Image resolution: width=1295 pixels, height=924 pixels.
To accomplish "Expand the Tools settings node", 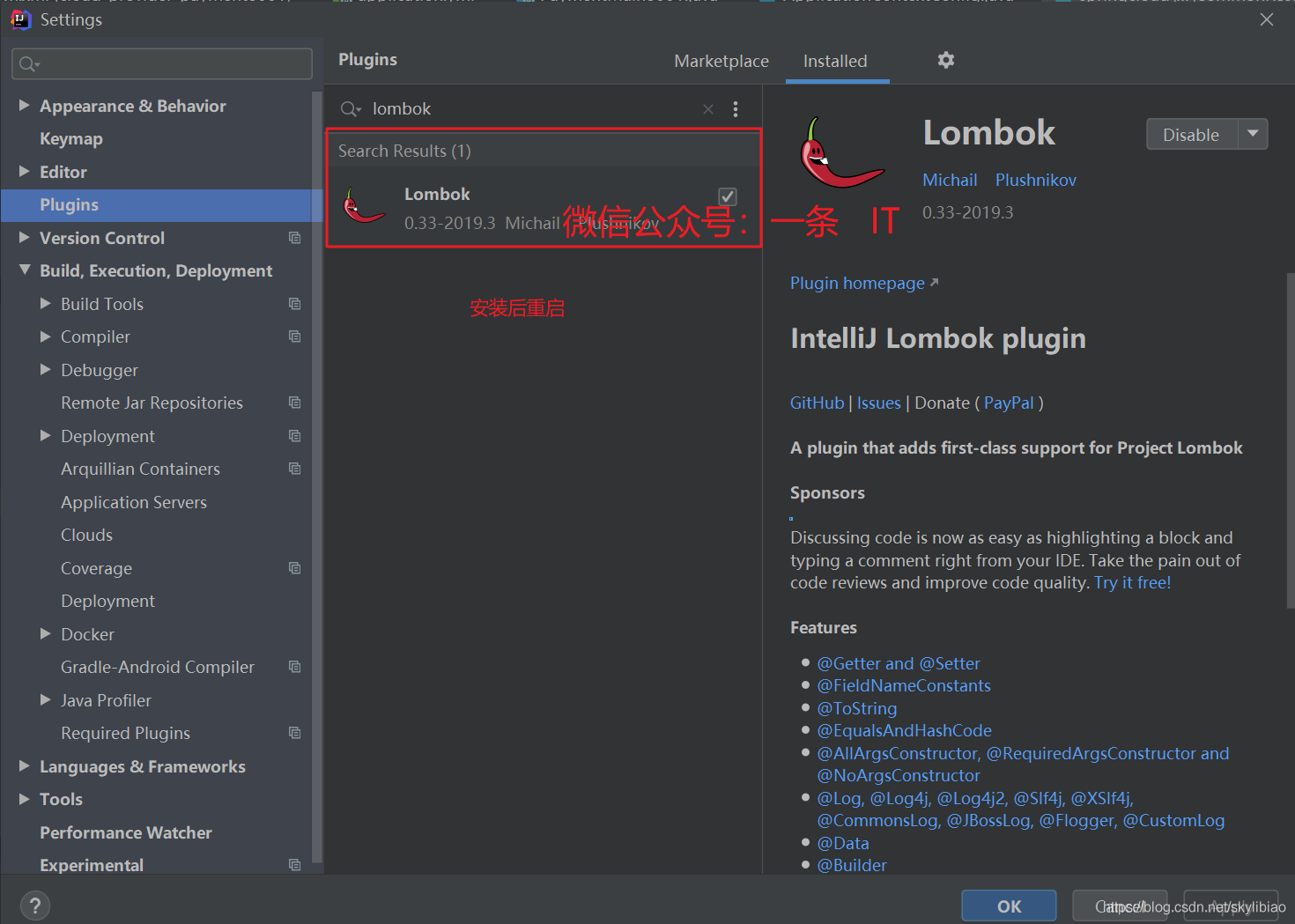I will pyautogui.click(x=25, y=799).
